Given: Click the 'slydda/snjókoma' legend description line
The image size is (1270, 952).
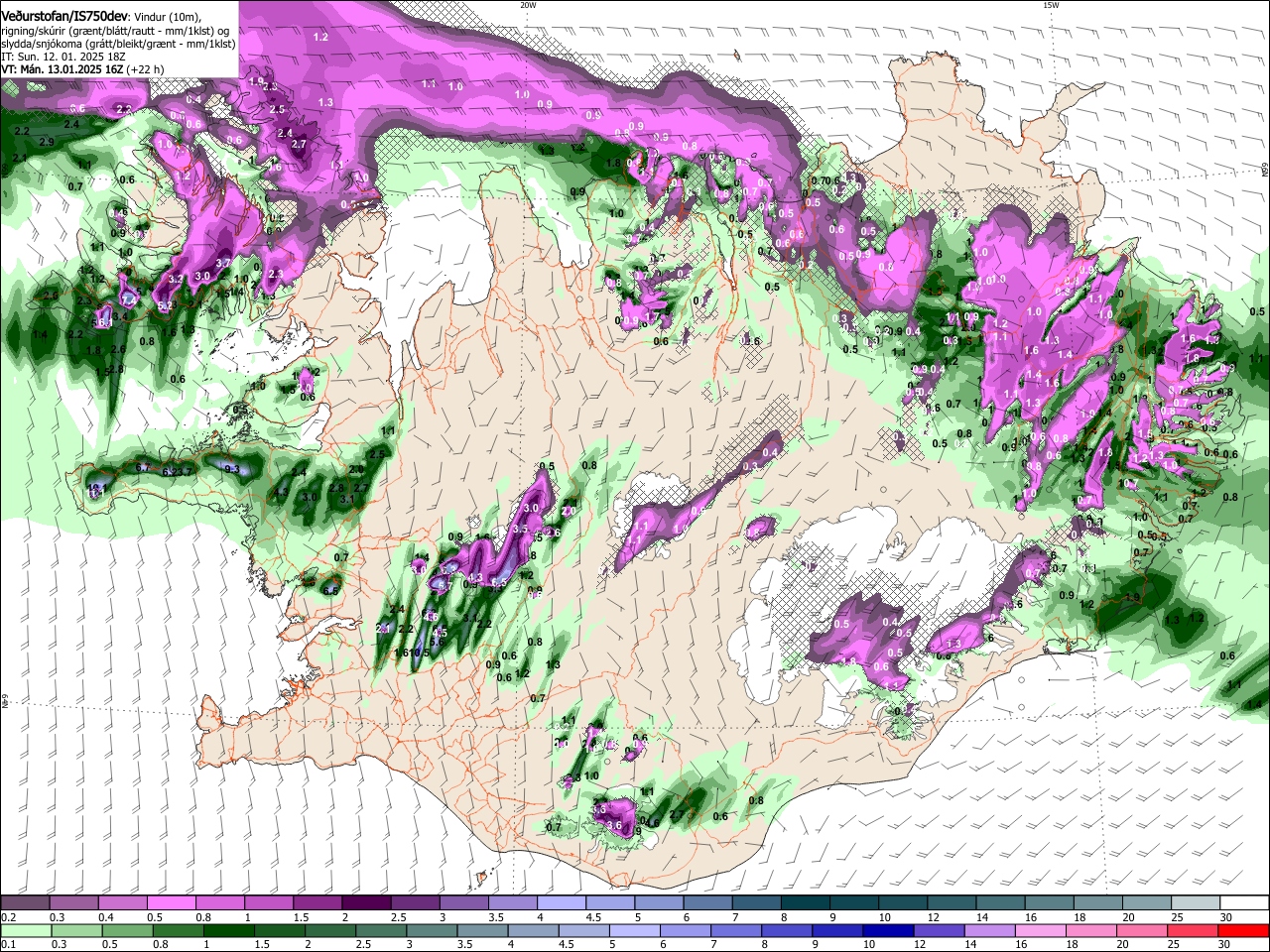Looking at the screenshot, I should [119, 44].
